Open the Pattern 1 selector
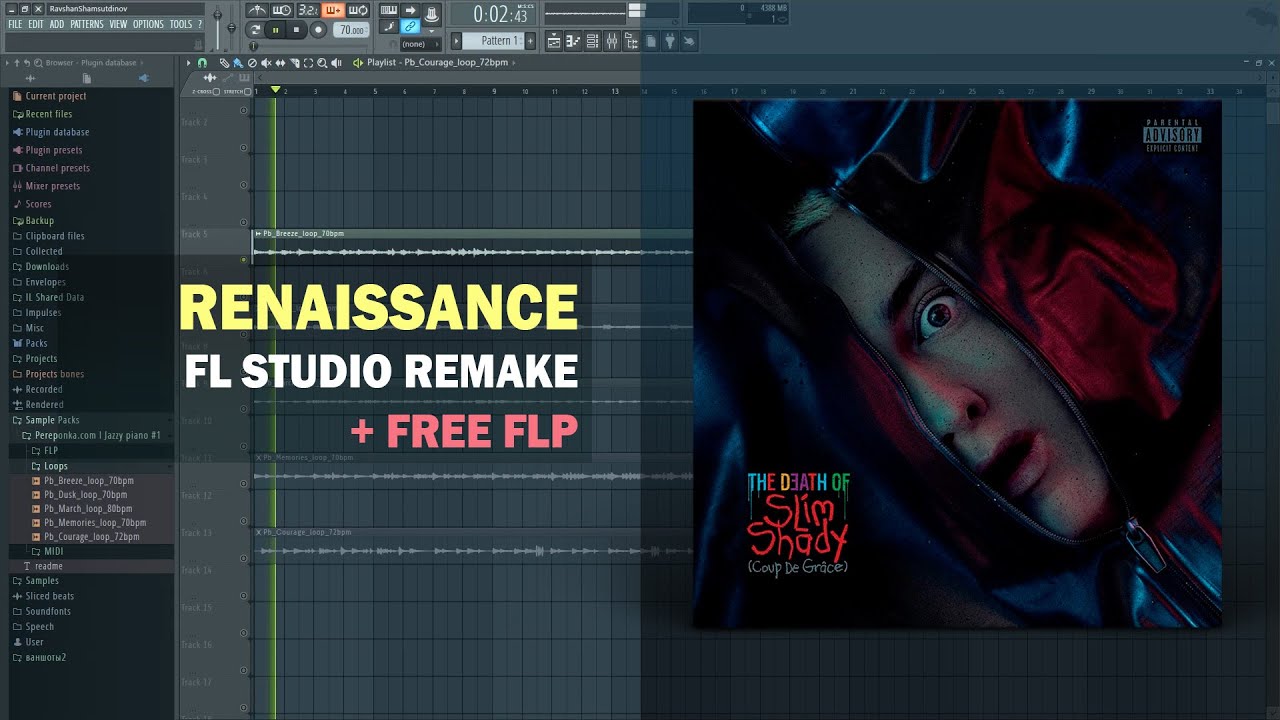The height and width of the screenshot is (720, 1280). tap(493, 41)
